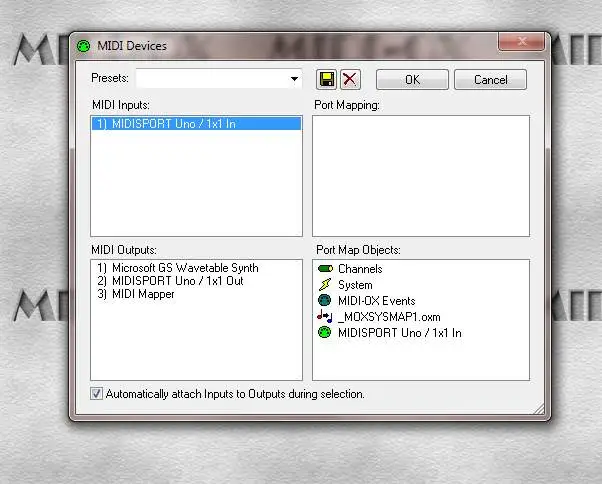Select the System lightning icon object
The height and width of the screenshot is (484, 602).
345,285
